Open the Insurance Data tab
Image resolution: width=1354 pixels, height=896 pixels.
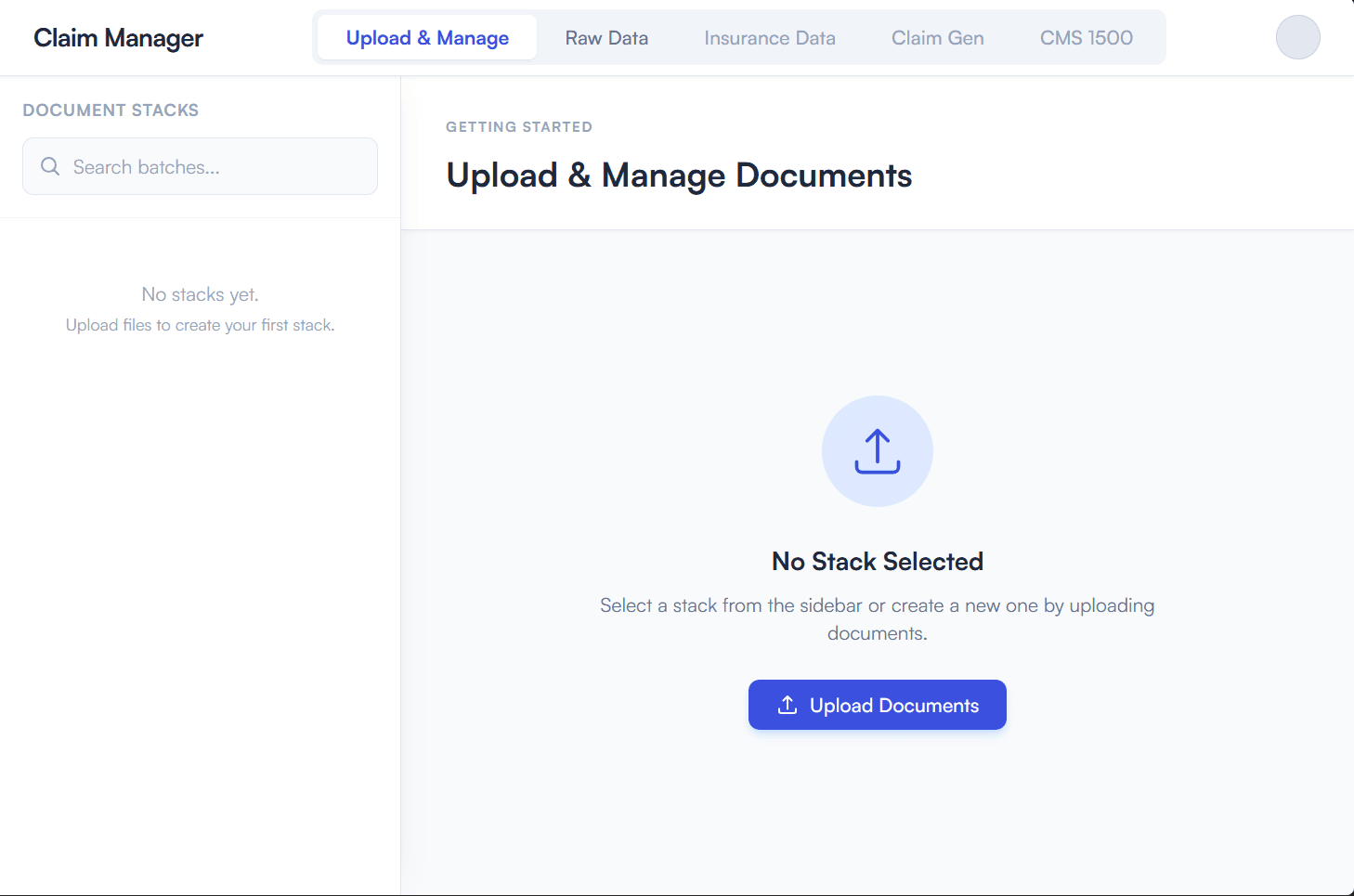[x=769, y=37]
